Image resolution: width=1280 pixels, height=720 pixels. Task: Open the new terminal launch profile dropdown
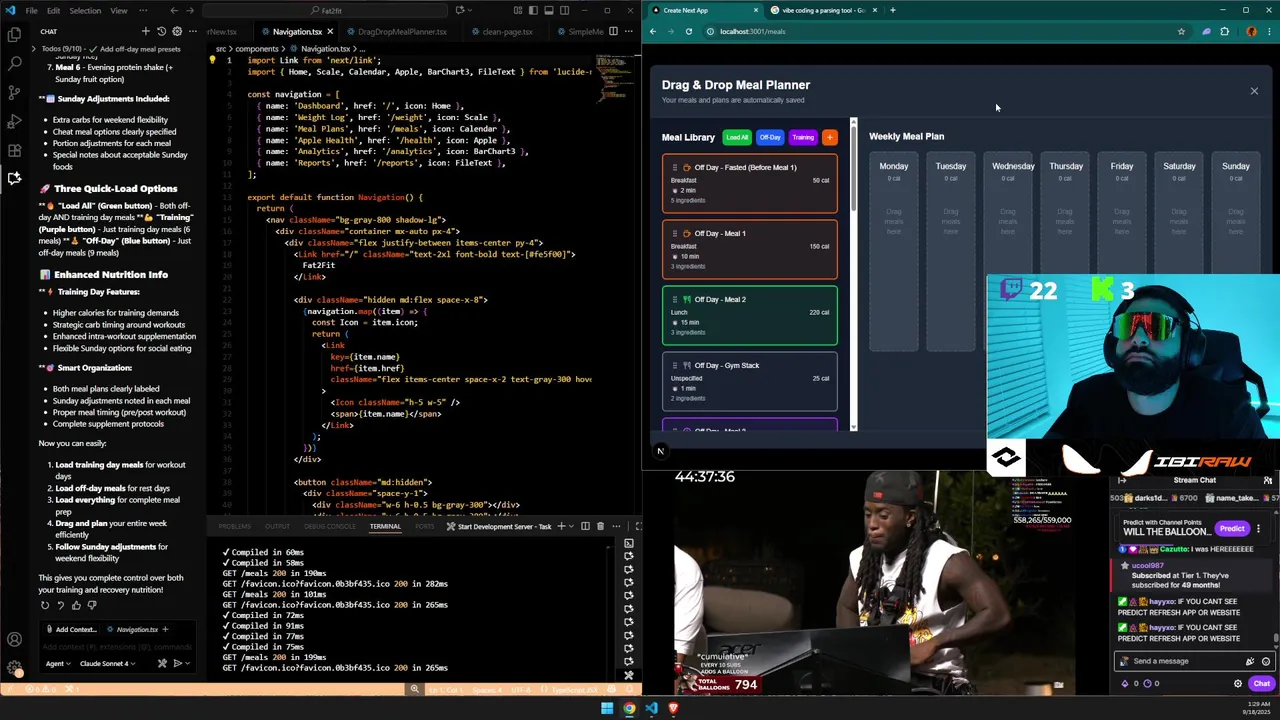(573, 526)
